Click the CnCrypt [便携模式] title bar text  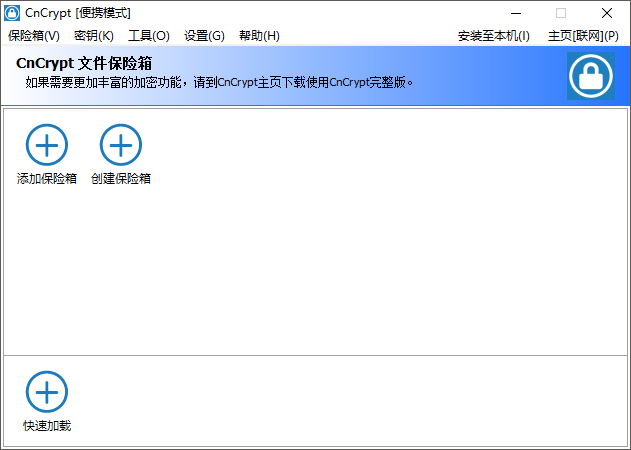click(77, 13)
